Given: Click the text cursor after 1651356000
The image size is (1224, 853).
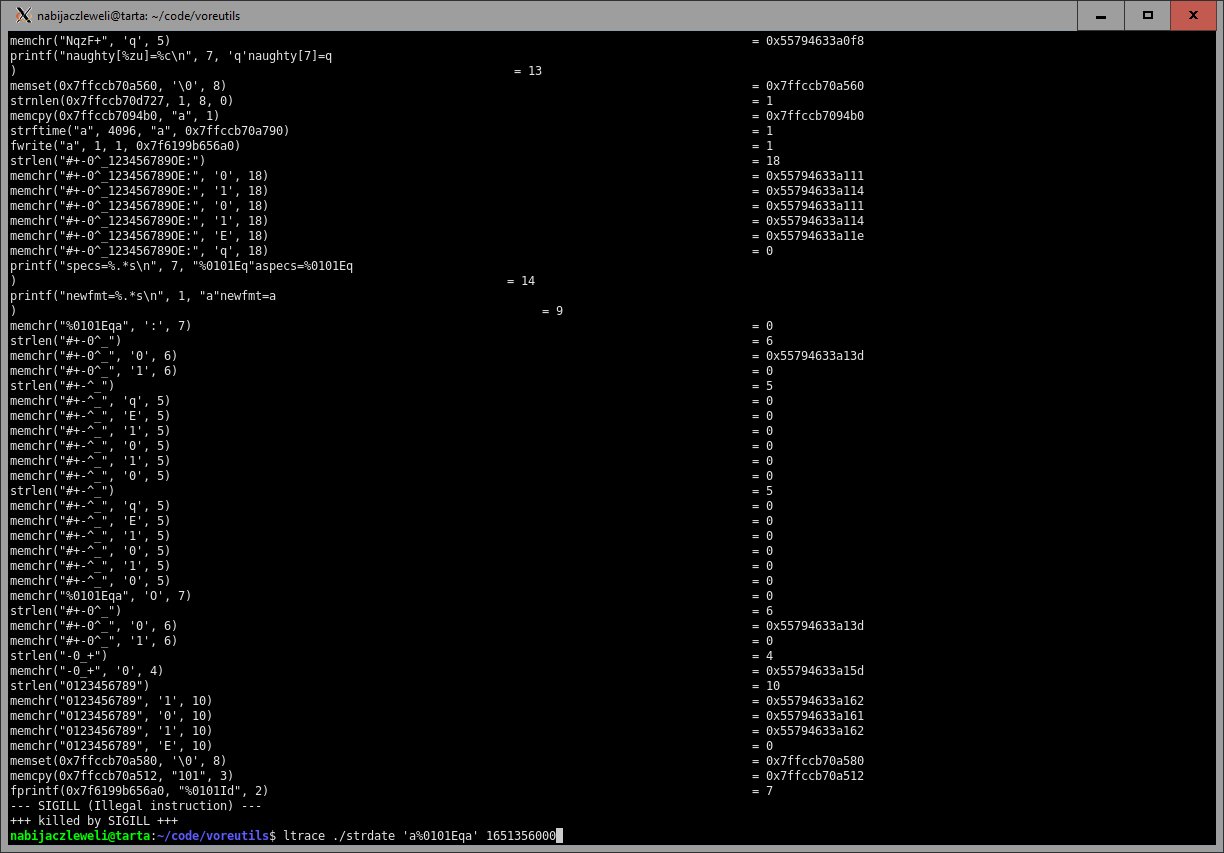Looking at the screenshot, I should tap(561, 836).
